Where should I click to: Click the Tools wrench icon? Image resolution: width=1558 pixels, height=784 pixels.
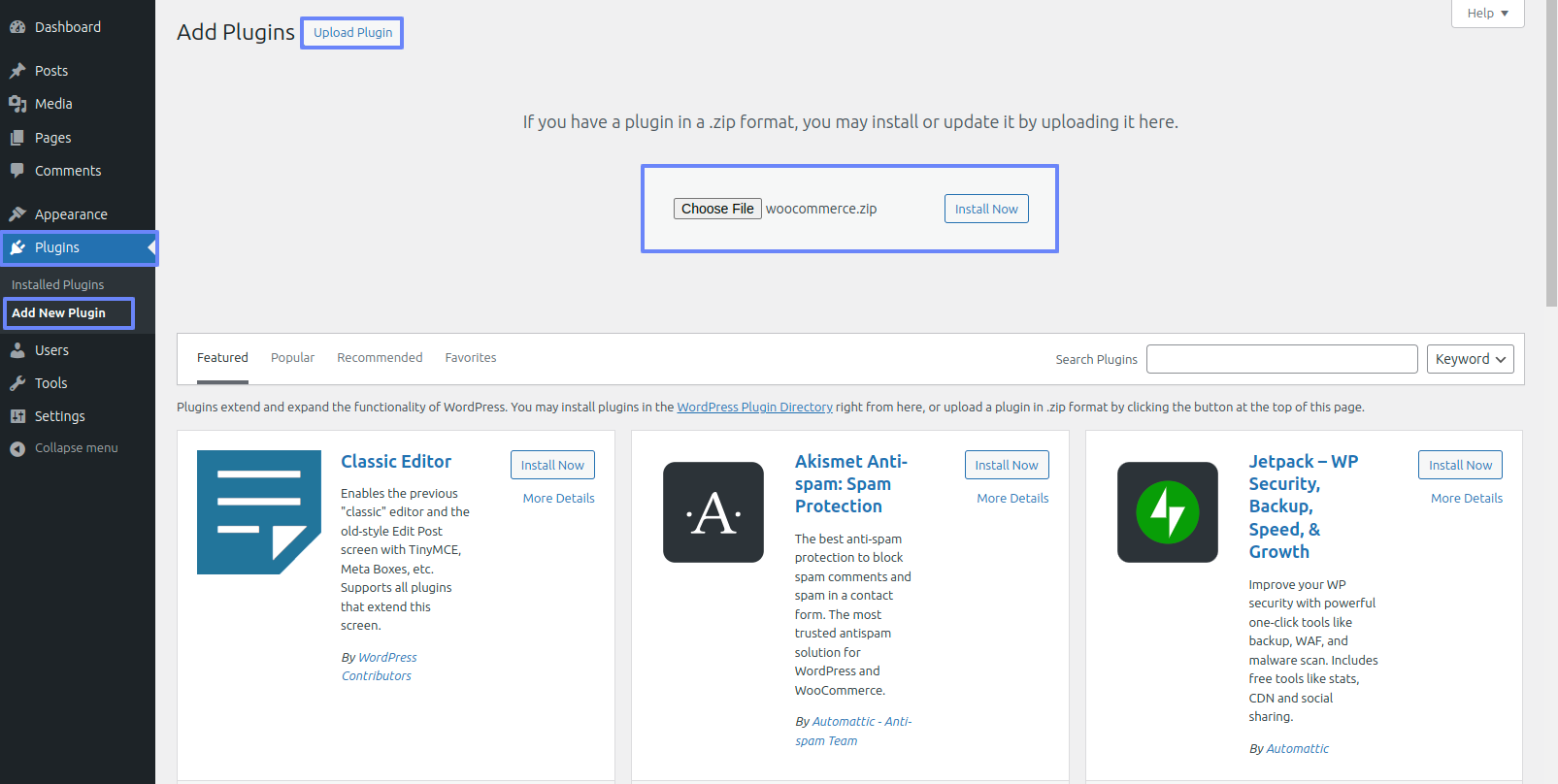point(17,383)
